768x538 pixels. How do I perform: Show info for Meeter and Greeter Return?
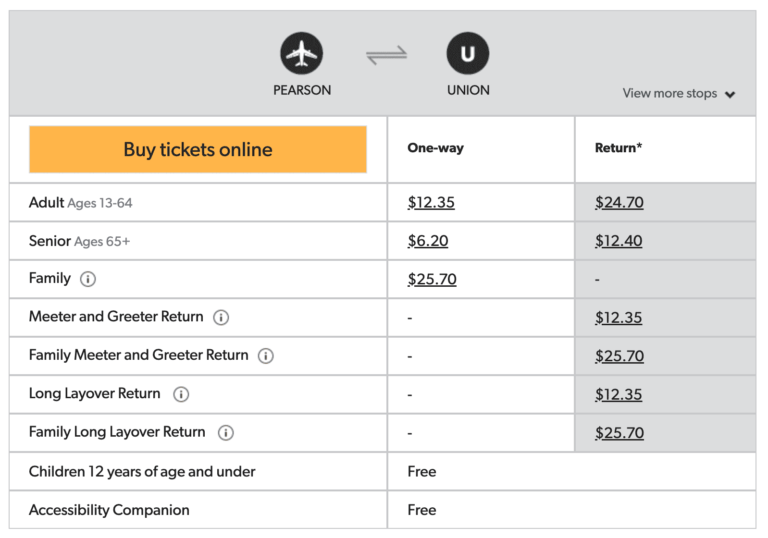(221, 317)
